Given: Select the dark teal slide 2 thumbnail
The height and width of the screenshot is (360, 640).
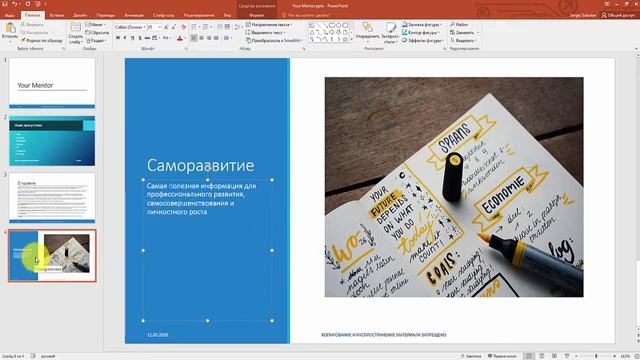Looking at the screenshot, I should click(52, 141).
